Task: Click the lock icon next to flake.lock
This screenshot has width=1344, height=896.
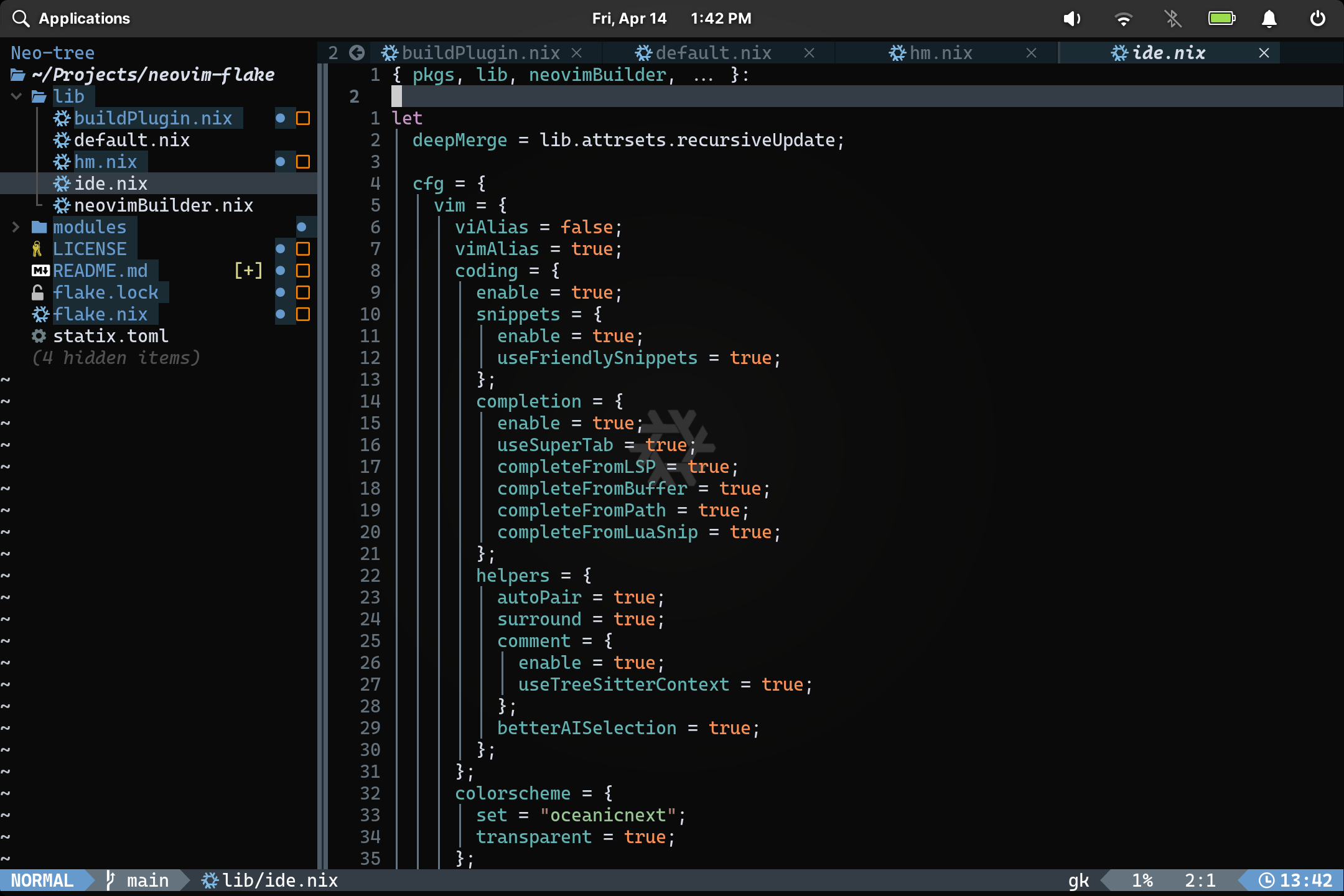Action: coord(38,292)
